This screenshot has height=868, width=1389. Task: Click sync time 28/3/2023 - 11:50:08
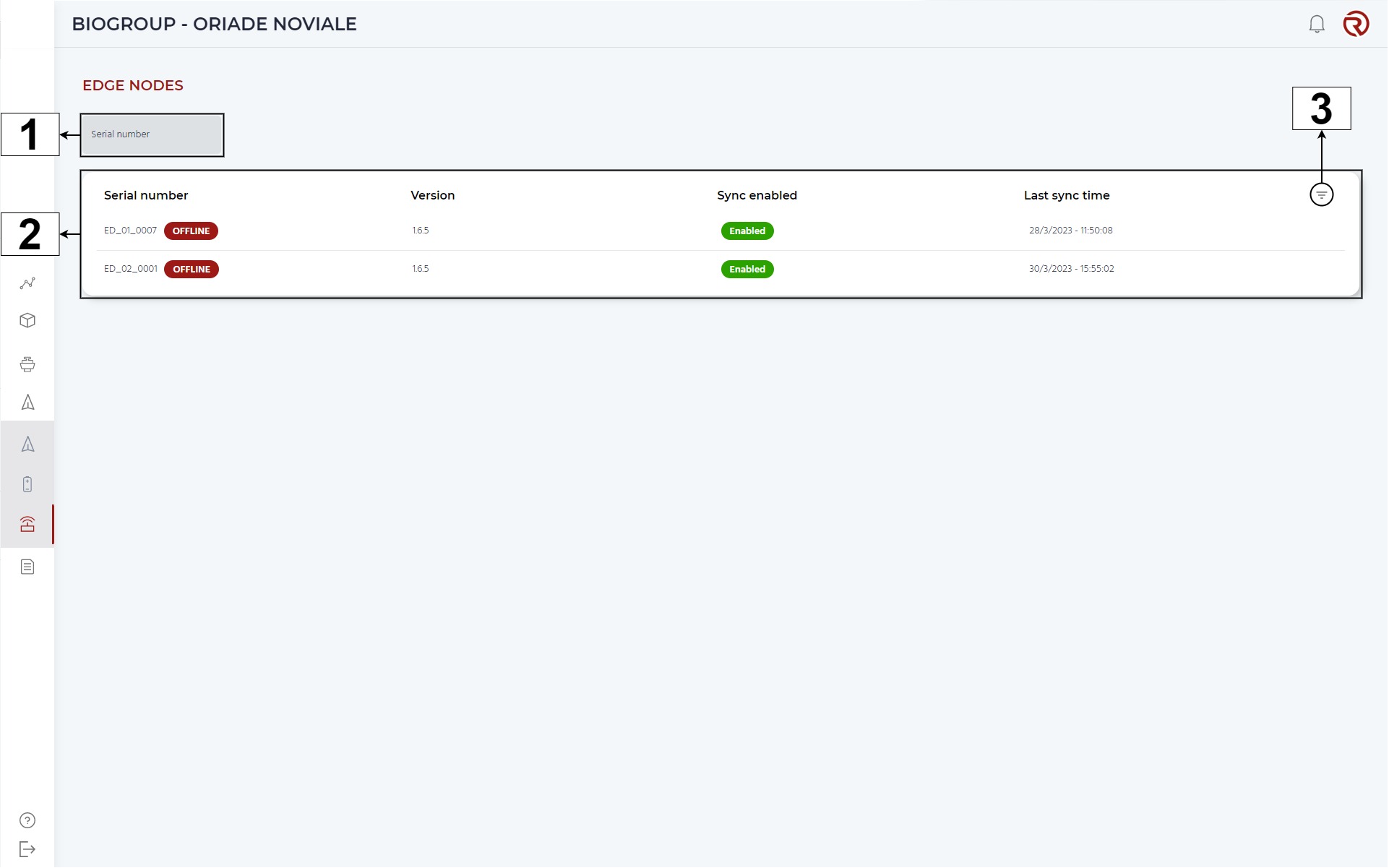(1072, 231)
